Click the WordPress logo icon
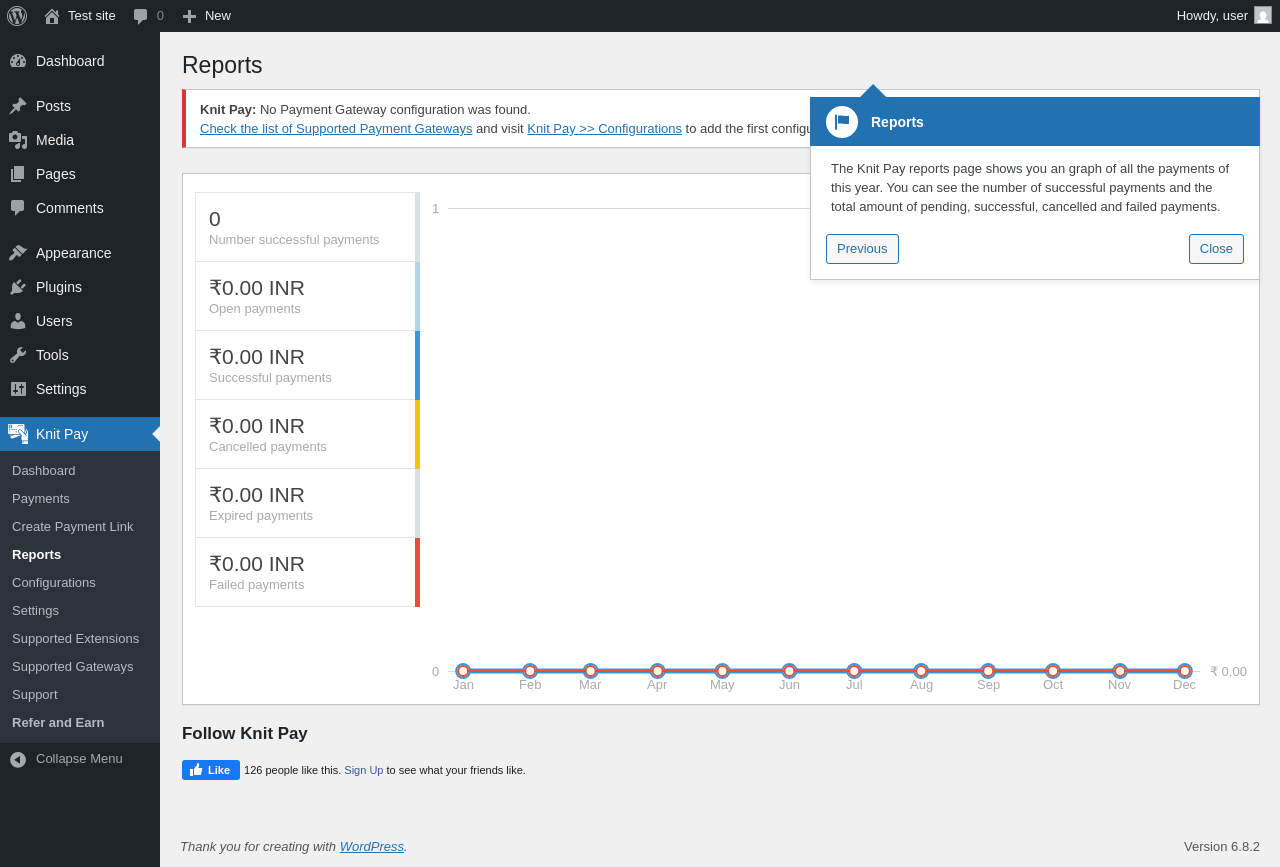The height and width of the screenshot is (867, 1280). point(17,16)
